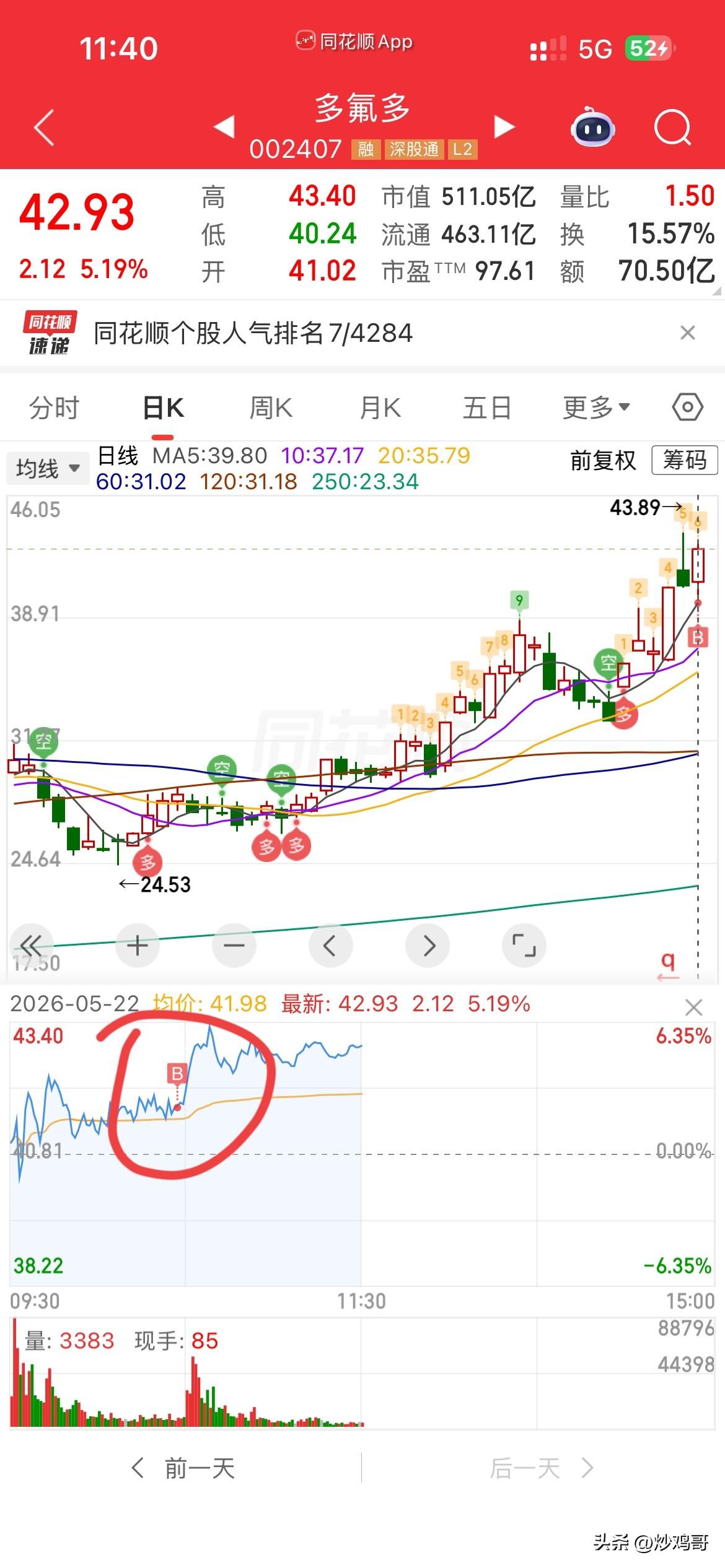
Task: Tap the 多 signal by the 24.53 low
Action: 147,861
